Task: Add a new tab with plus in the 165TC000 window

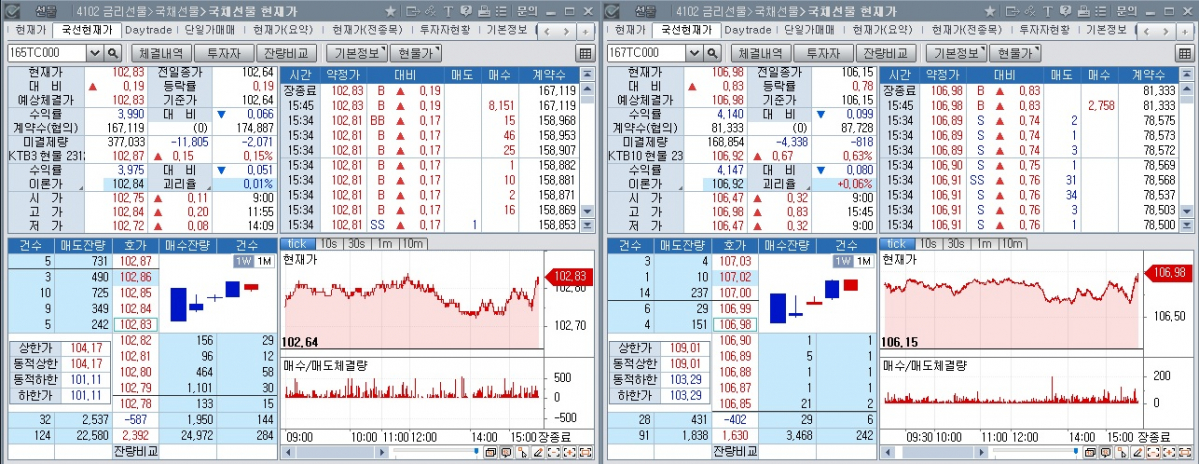Action: [x=586, y=31]
